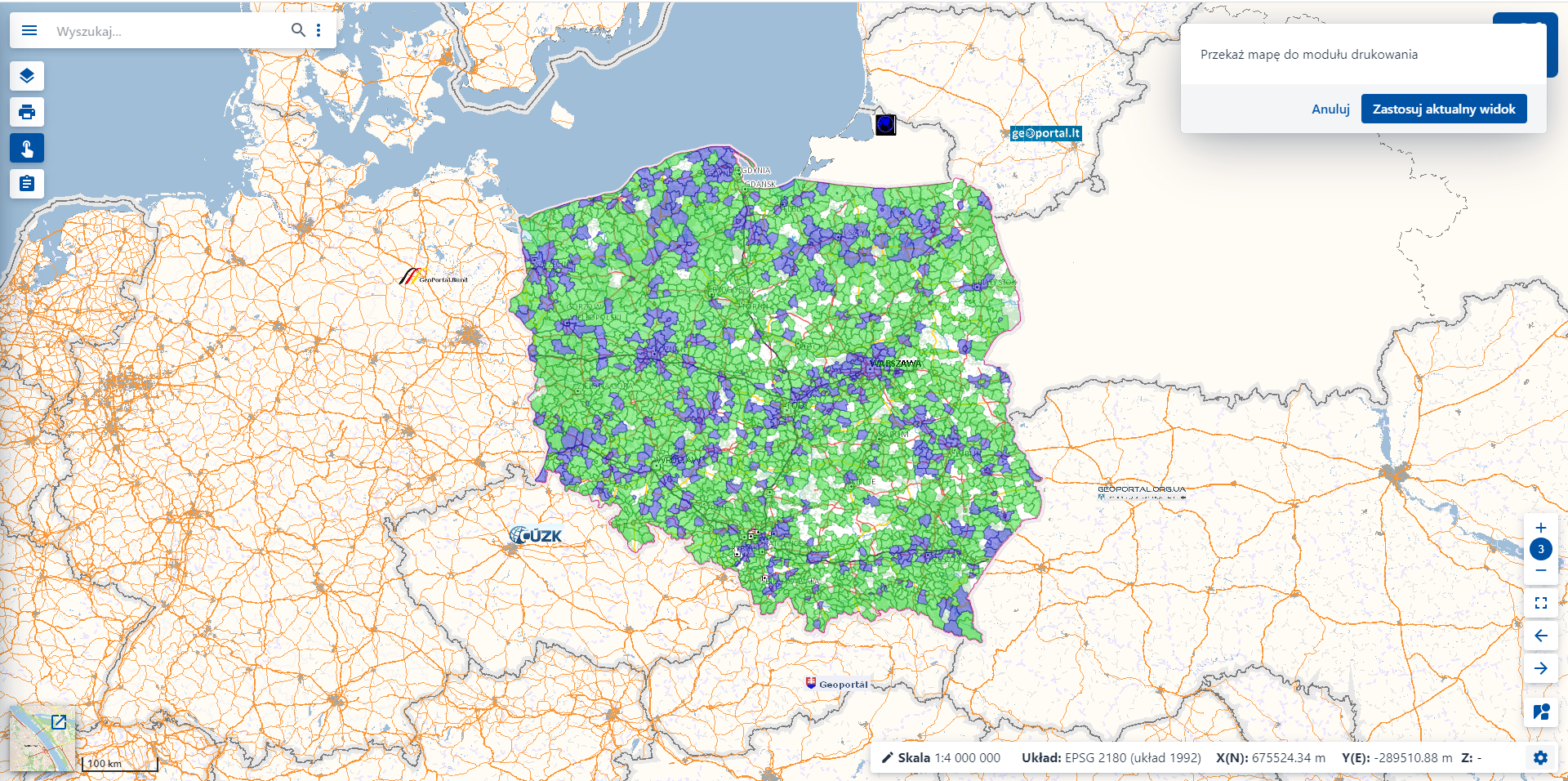Toggle fullscreen map mode
1568x781 pixels.
1541,603
